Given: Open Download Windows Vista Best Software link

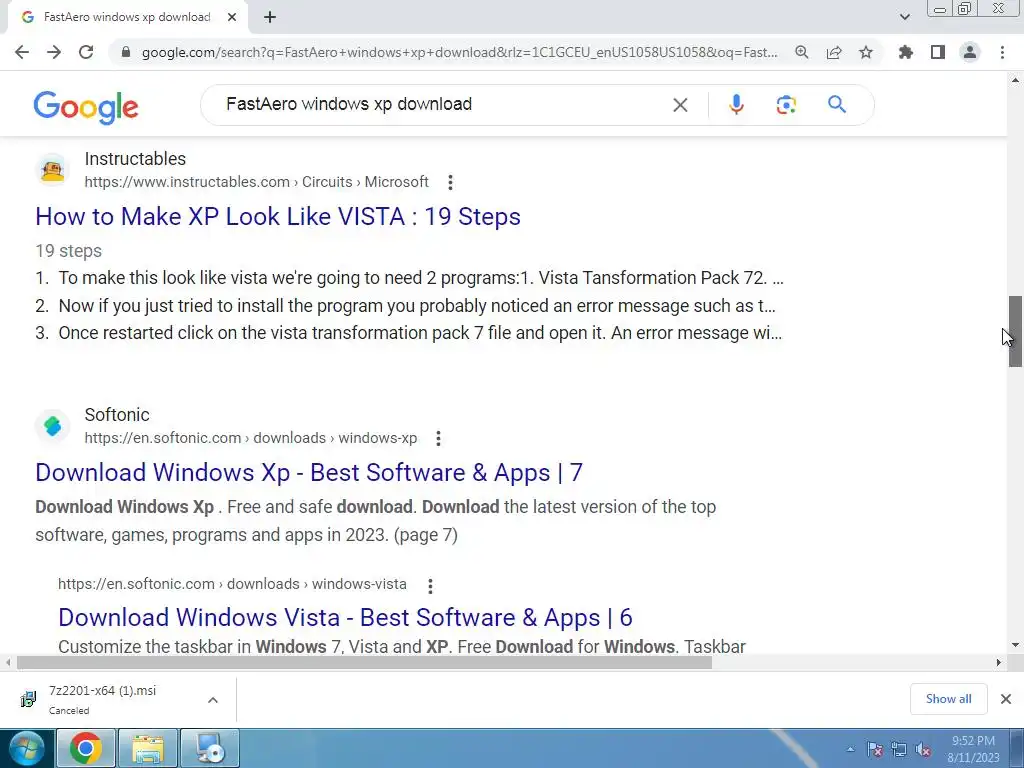Looking at the screenshot, I should pos(345,618).
